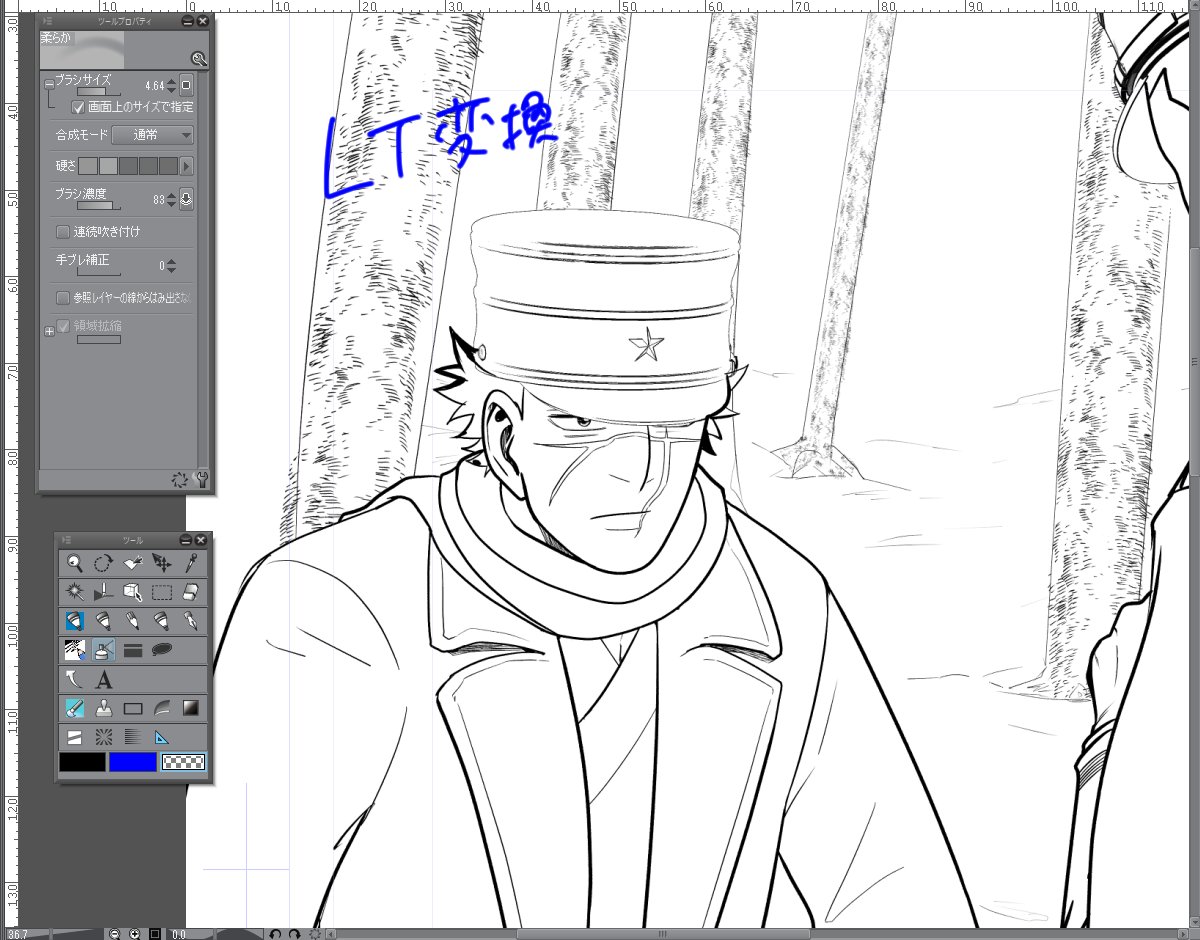Image resolution: width=1200 pixels, height=940 pixels.
Task: Click the ブラシ濃度 83 stepper arrows
Action: (171, 199)
